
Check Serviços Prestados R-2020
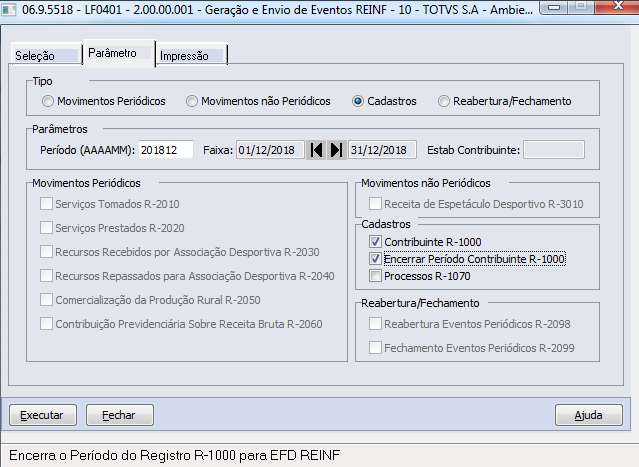pyautogui.click(x=46, y=228)
